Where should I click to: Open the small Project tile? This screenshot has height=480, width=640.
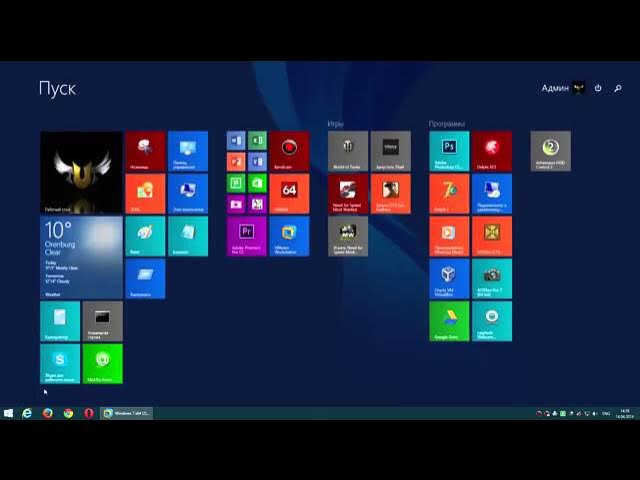[x=236, y=183]
